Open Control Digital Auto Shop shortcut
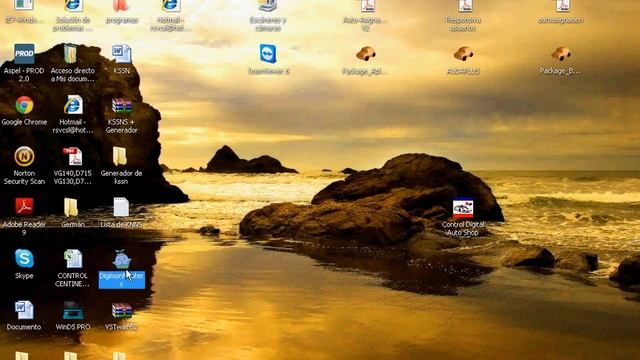Image resolution: width=640 pixels, height=360 pixels. click(x=463, y=209)
